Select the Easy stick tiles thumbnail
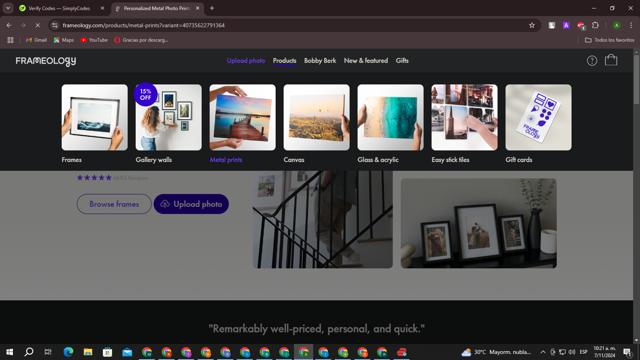Viewport: 640px width, 360px height. pos(464,117)
